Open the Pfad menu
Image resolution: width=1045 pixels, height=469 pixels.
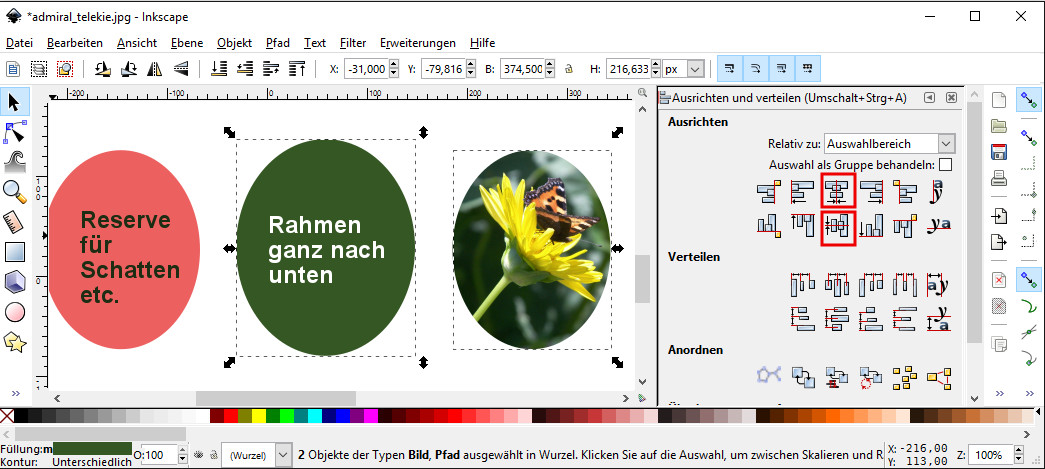click(x=278, y=43)
